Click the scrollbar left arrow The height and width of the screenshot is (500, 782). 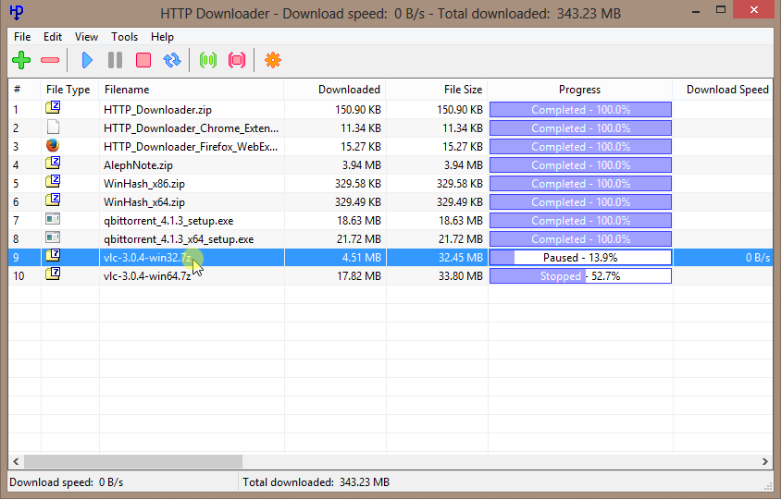(16, 462)
